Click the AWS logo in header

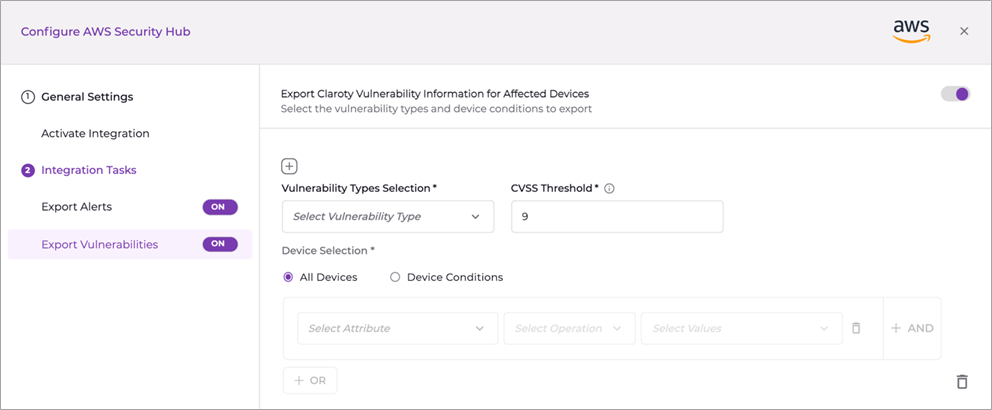(912, 30)
